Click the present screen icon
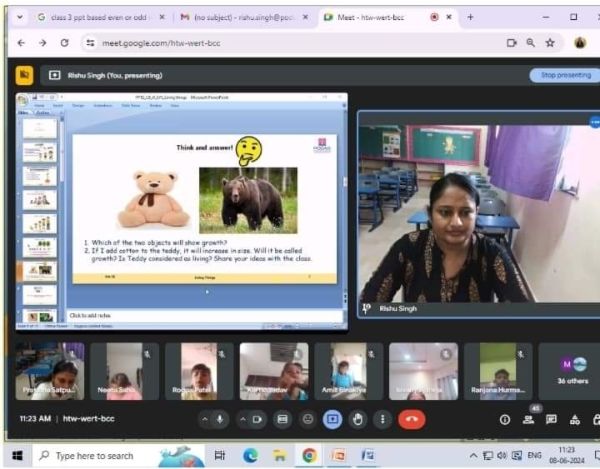The height and width of the screenshot is (469, 600). 333,419
